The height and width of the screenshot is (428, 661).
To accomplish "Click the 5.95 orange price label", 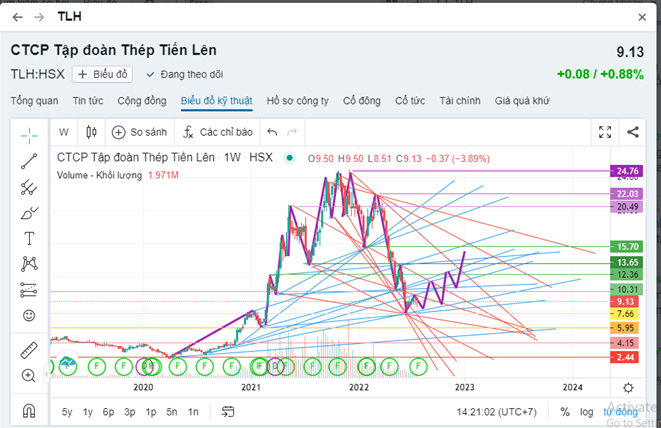I will (x=625, y=328).
